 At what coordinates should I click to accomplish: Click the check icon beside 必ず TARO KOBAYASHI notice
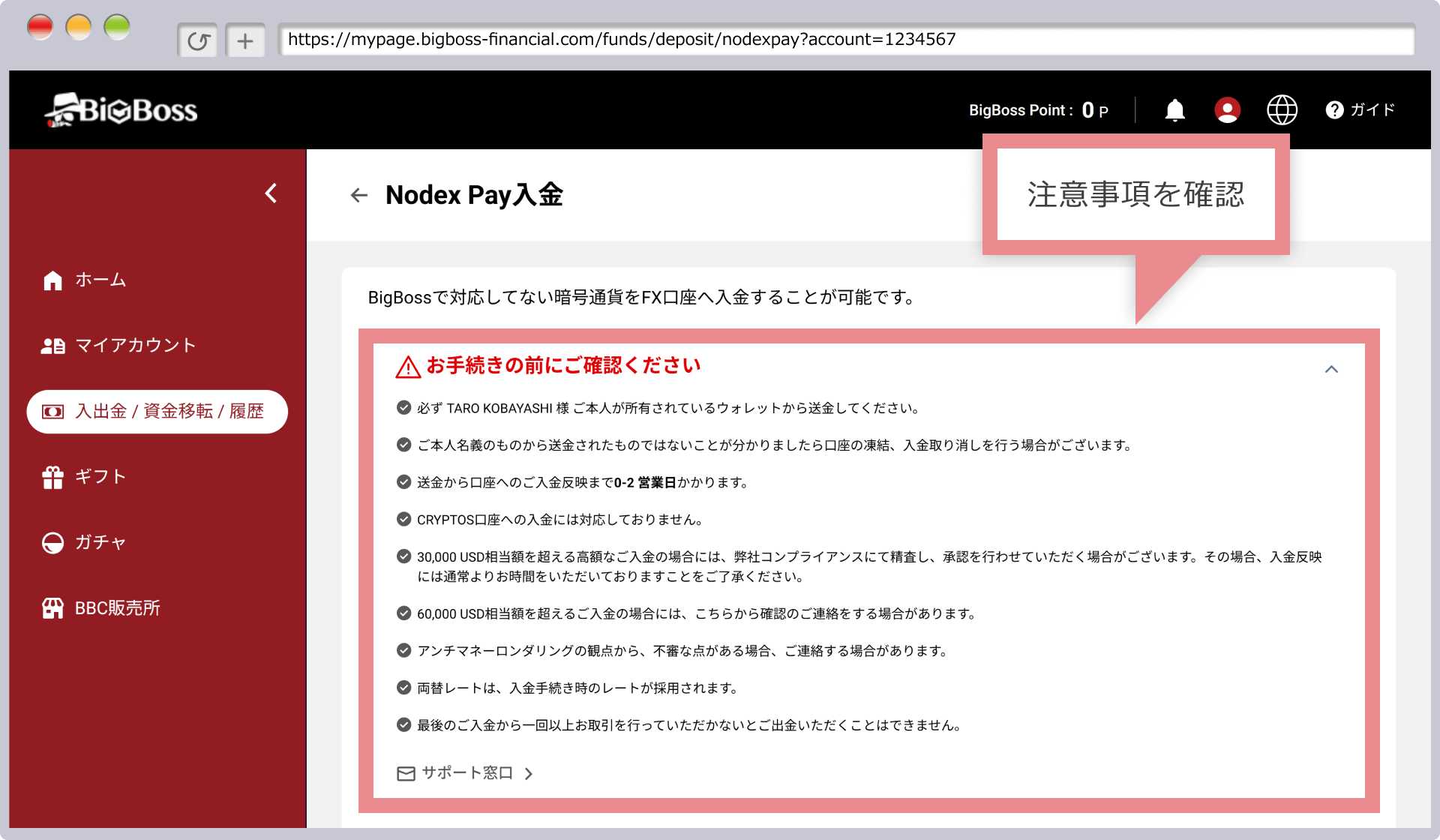(x=403, y=407)
